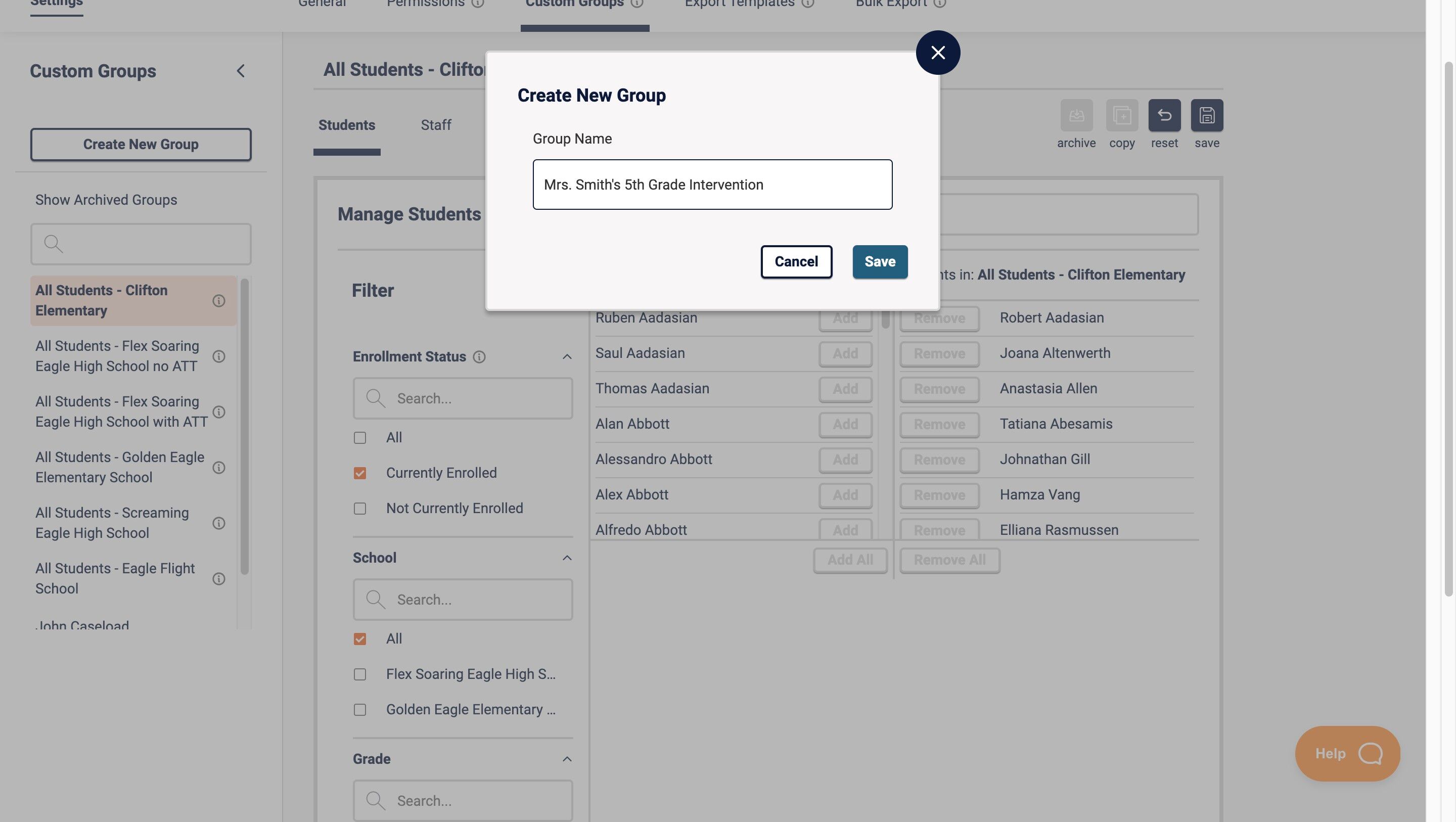The image size is (1456, 822).
Task: Click the reset arrow icon
Action: tap(1164, 115)
